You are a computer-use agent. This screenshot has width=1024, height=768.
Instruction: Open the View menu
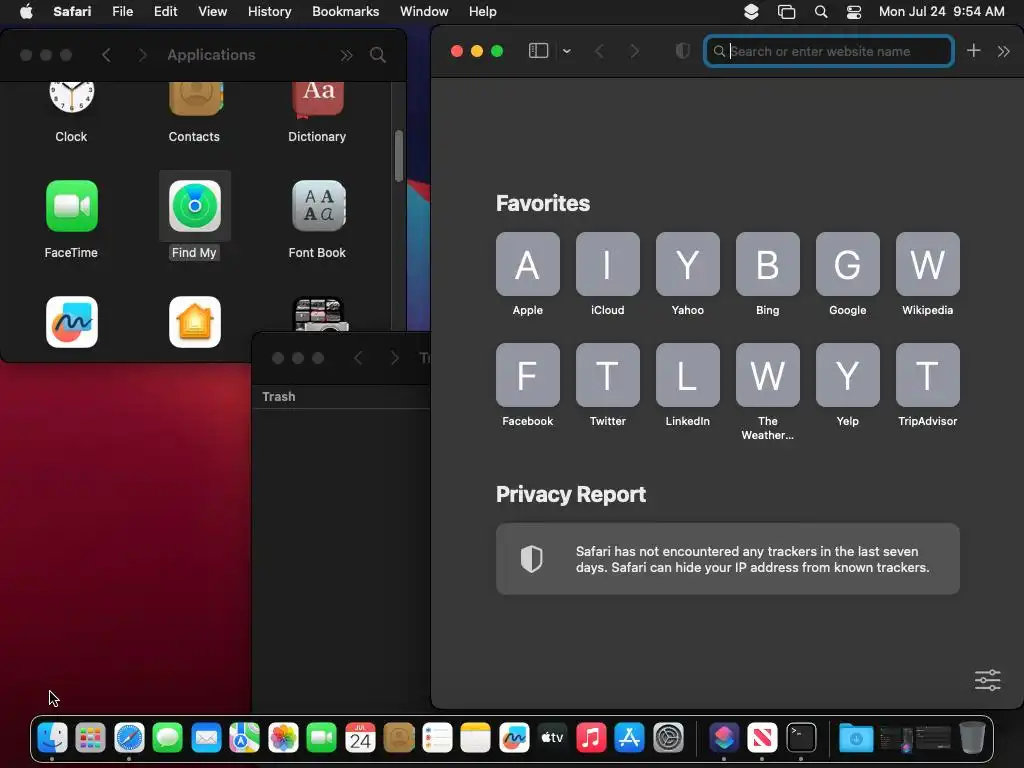pyautogui.click(x=212, y=11)
